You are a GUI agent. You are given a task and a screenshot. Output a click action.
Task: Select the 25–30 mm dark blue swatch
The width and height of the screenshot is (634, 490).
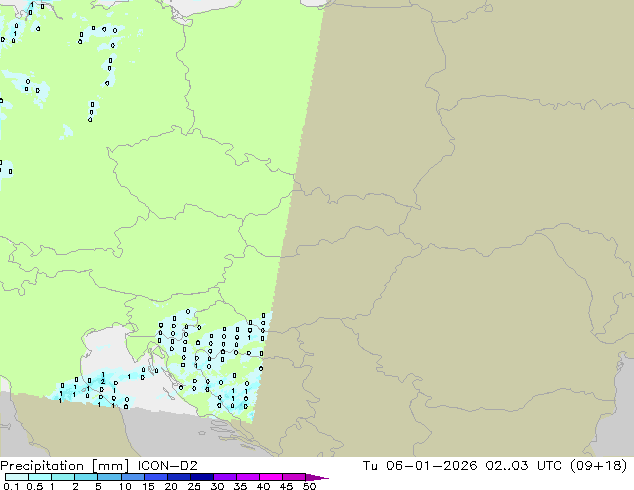pos(202,477)
